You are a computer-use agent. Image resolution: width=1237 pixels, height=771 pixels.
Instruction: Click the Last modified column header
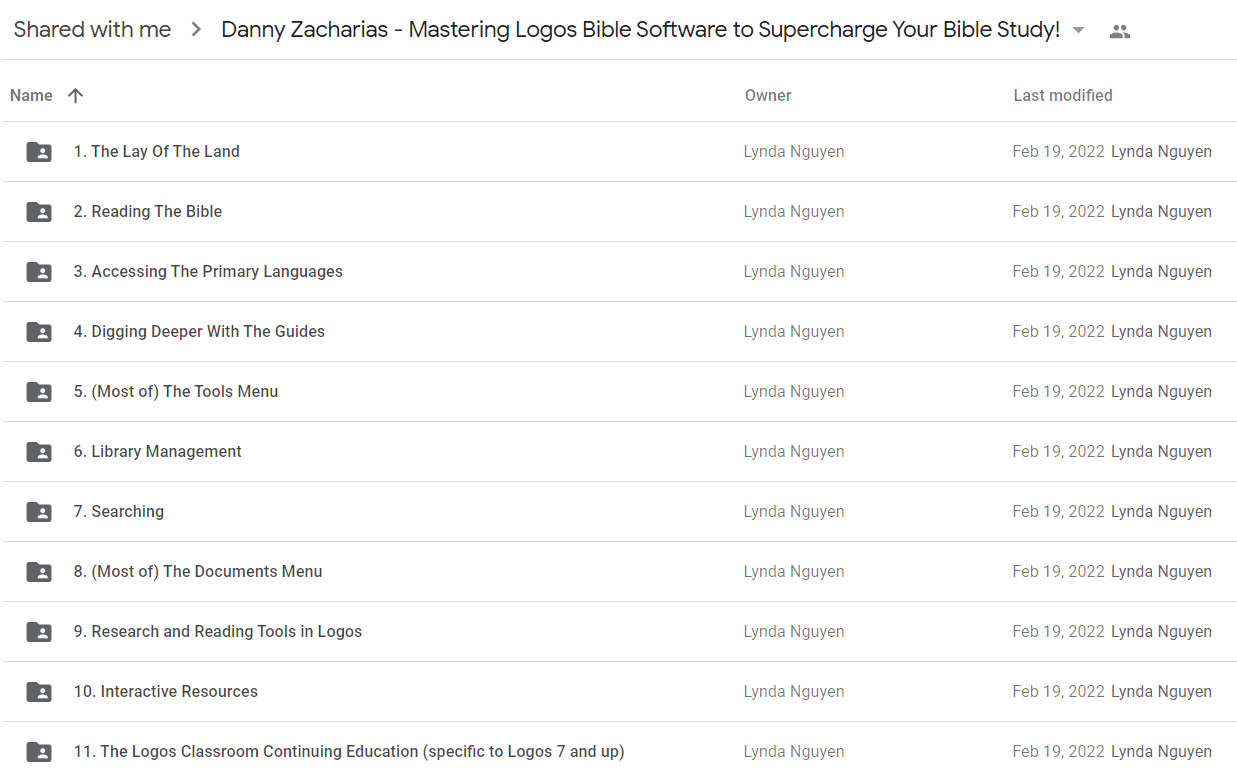click(x=1063, y=96)
